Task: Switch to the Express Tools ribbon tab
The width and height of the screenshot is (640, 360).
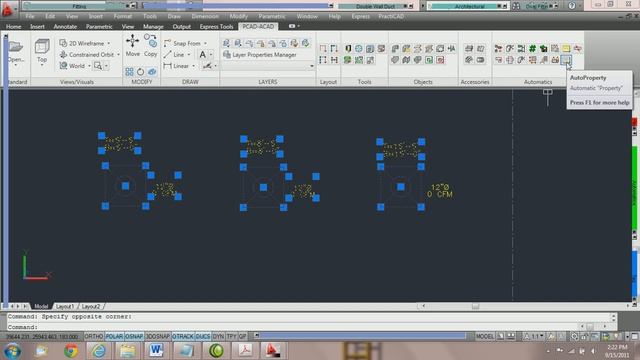Action: pyautogui.click(x=216, y=27)
